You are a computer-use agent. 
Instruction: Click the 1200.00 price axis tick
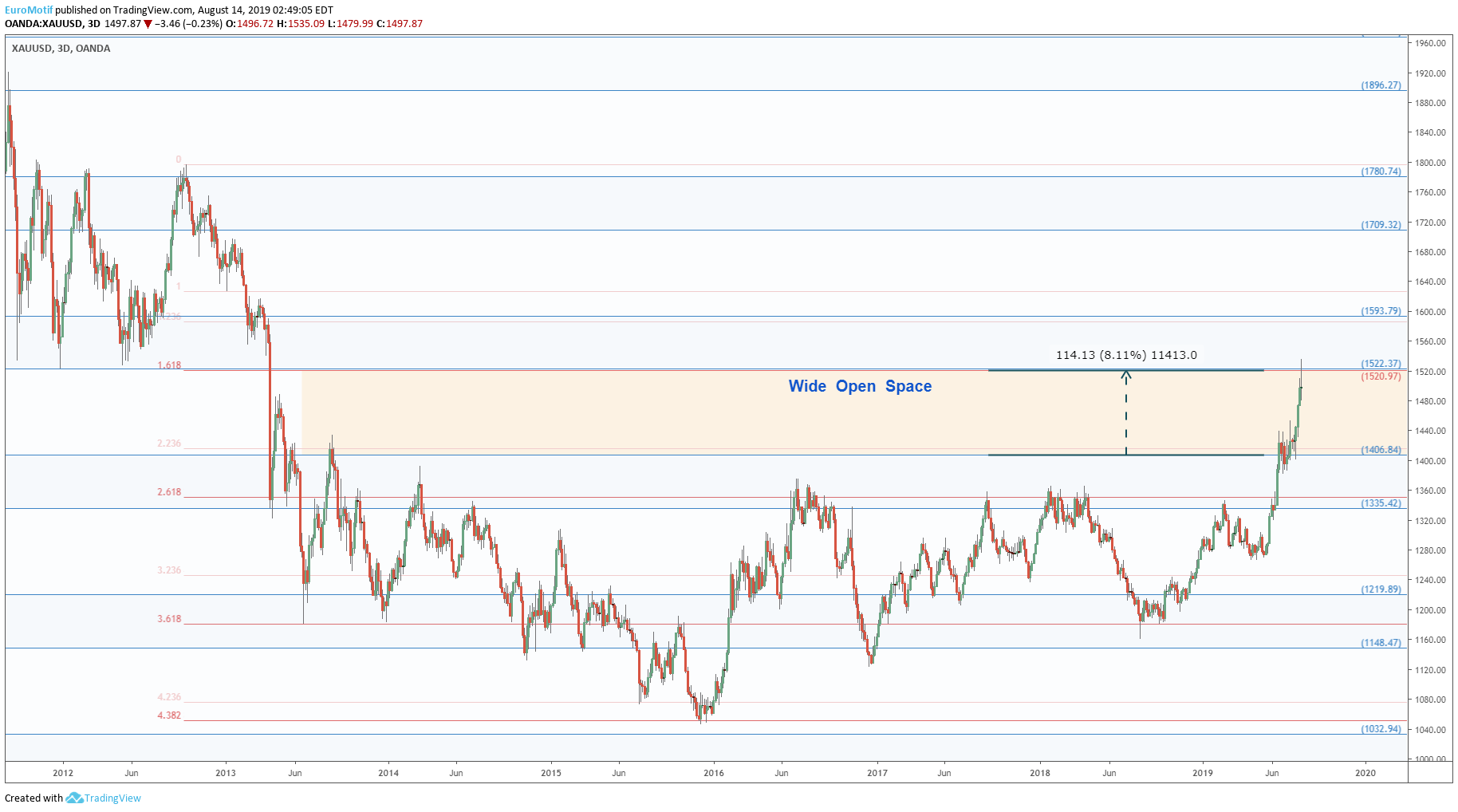(1430, 610)
